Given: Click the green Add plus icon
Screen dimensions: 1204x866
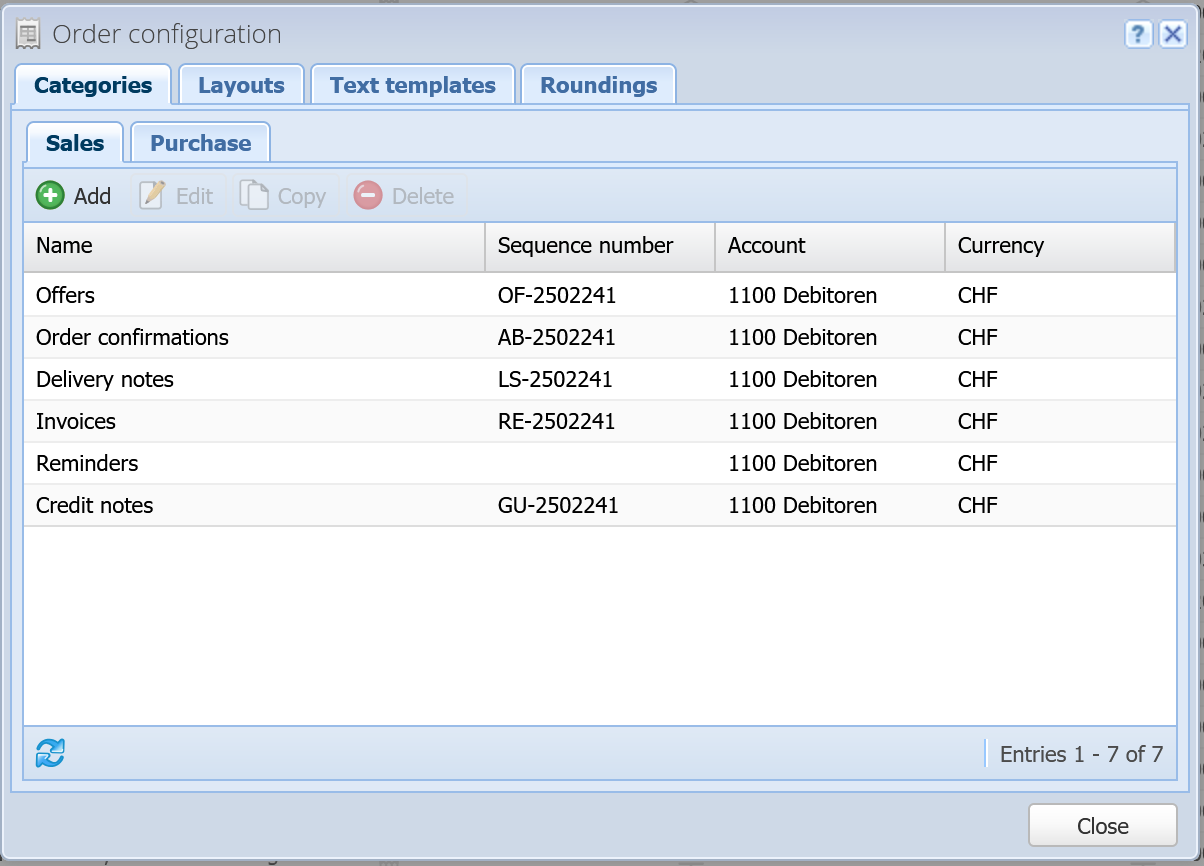Looking at the screenshot, I should (x=49, y=195).
